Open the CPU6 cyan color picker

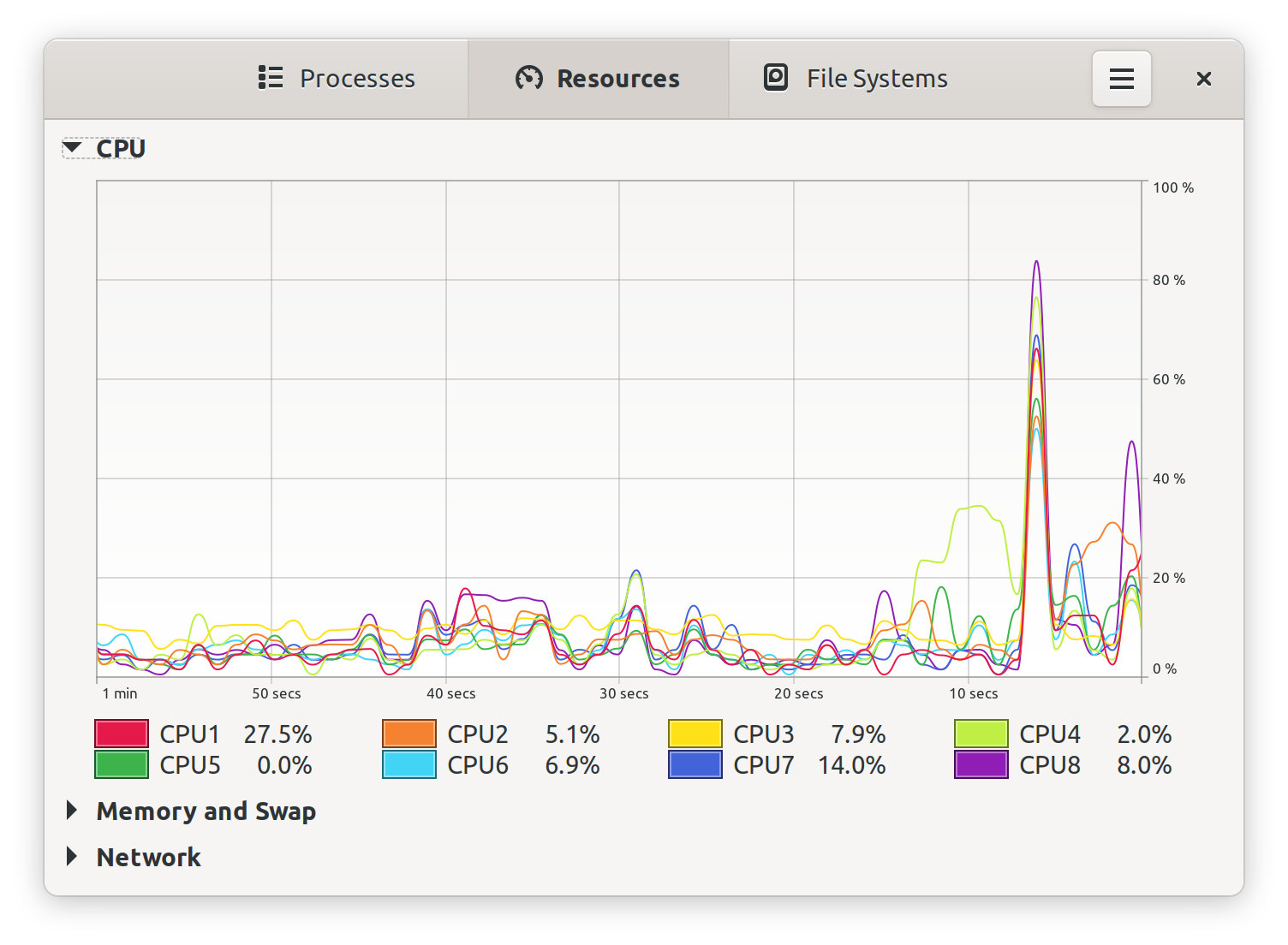pos(408,764)
